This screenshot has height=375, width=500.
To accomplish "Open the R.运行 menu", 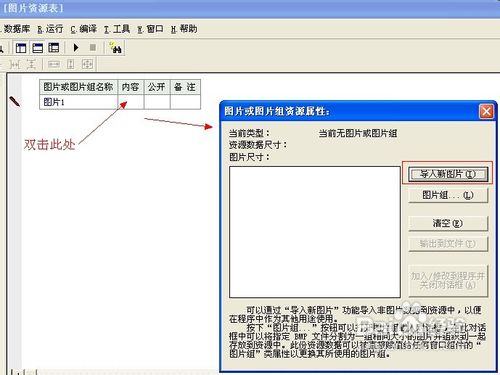I will click(50, 29).
